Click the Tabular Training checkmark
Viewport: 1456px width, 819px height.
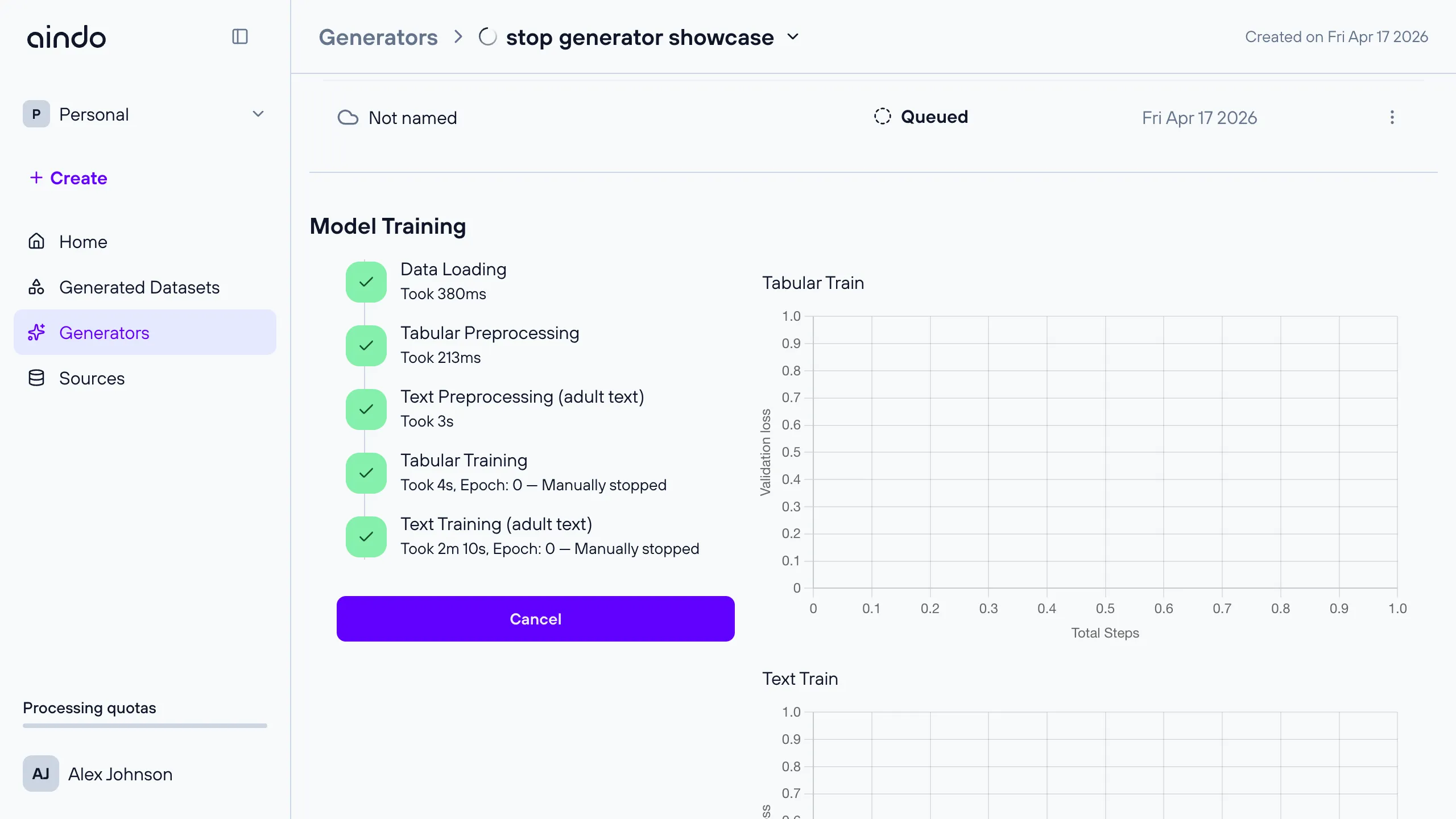pyautogui.click(x=366, y=473)
